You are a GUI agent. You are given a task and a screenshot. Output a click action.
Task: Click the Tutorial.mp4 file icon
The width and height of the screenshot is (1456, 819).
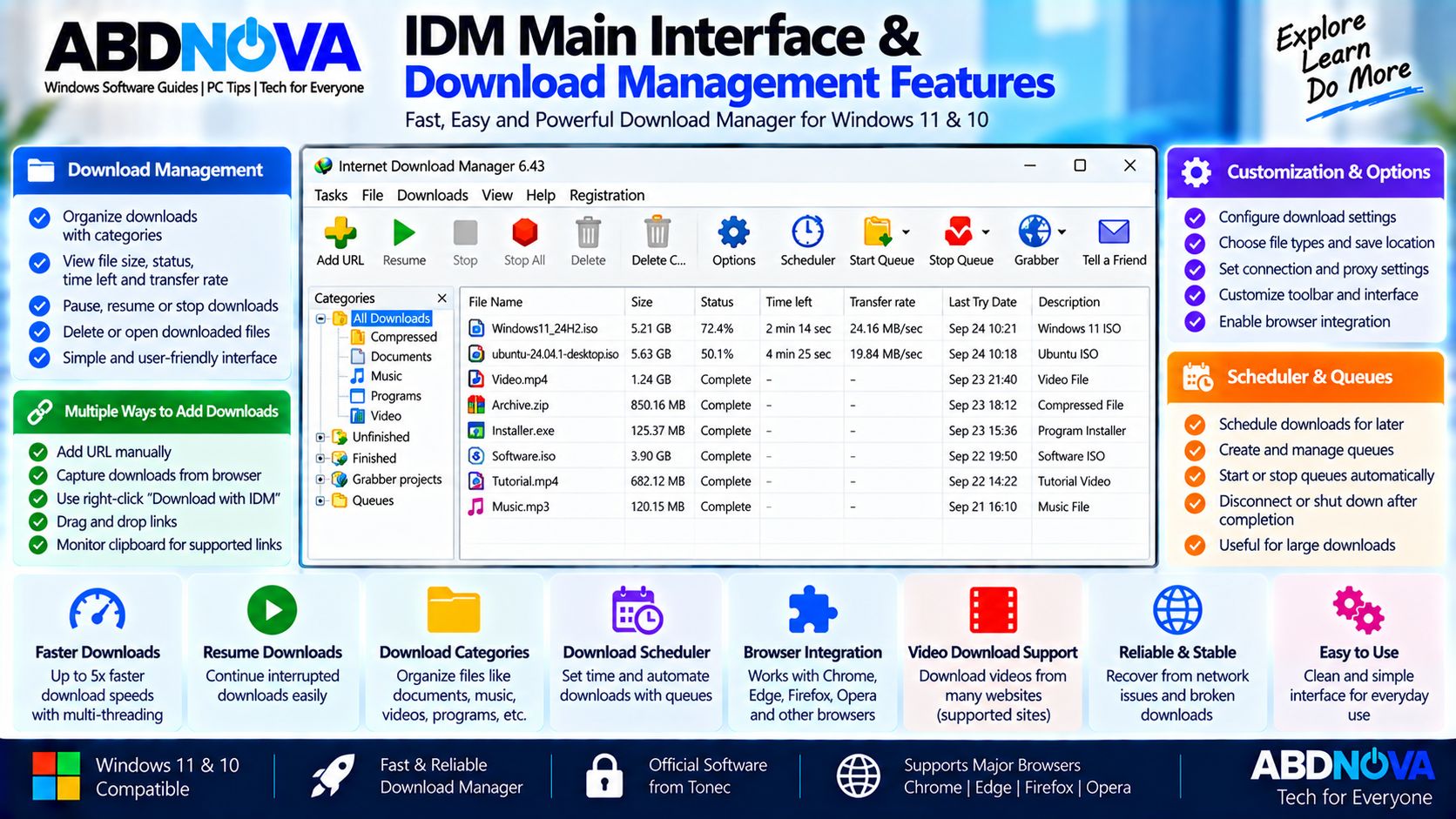pos(476,480)
